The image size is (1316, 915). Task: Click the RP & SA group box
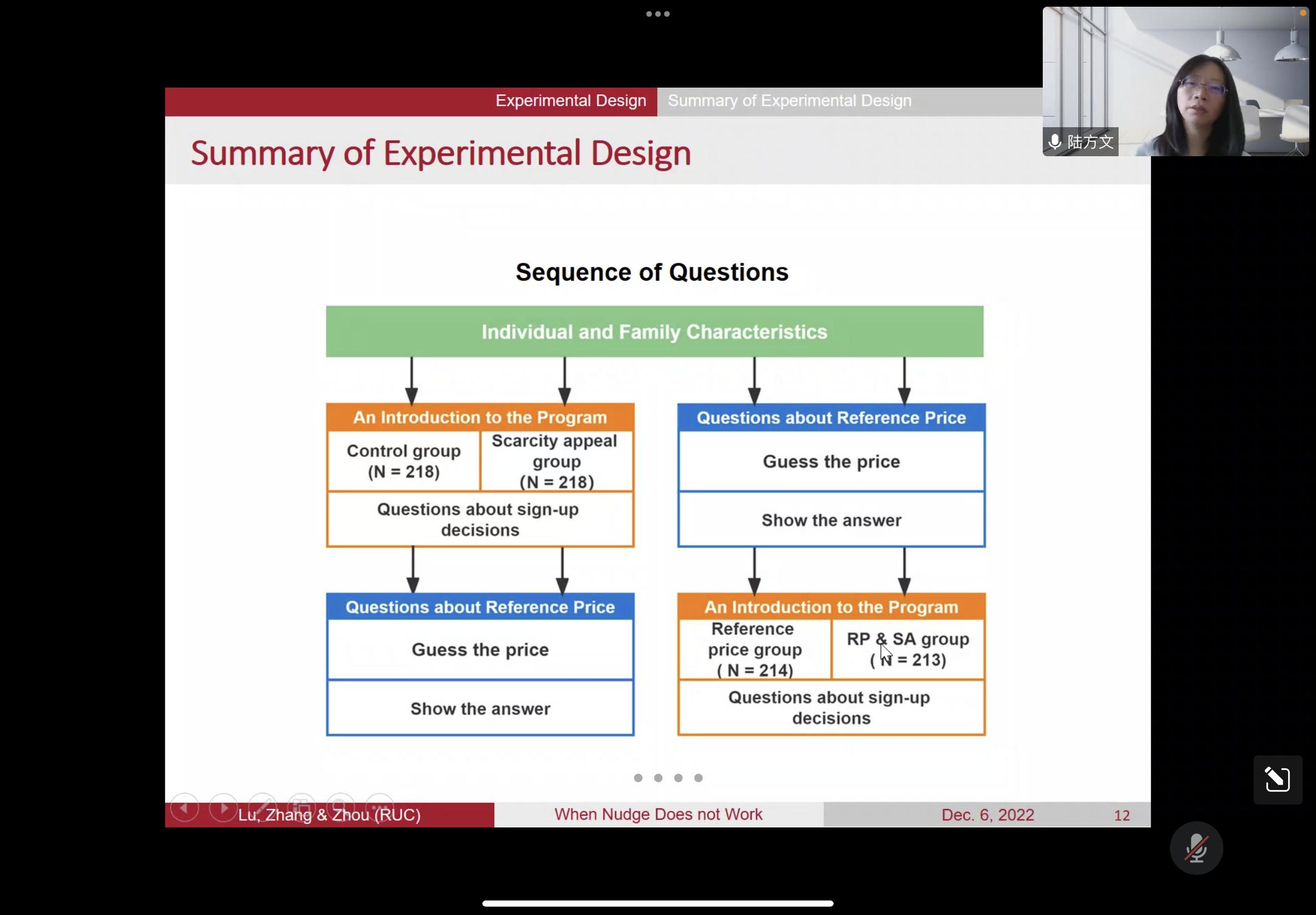(907, 649)
